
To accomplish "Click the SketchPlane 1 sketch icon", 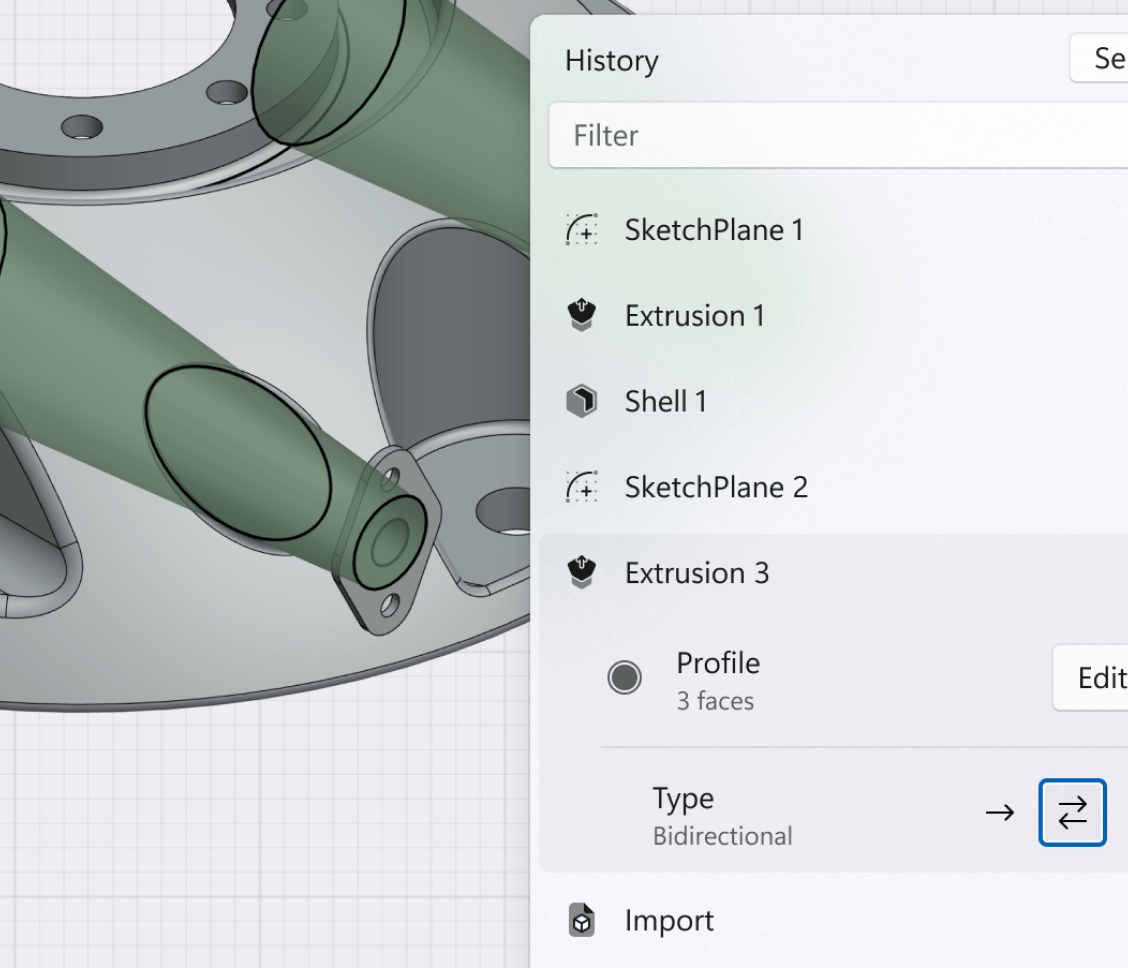I will click(581, 229).
